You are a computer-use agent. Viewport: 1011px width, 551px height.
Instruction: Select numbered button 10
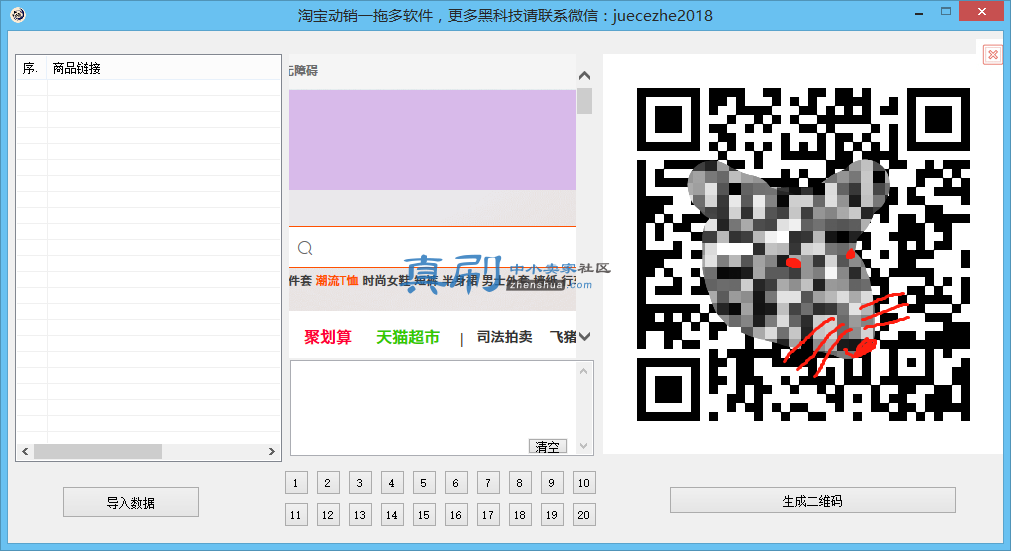[584, 483]
